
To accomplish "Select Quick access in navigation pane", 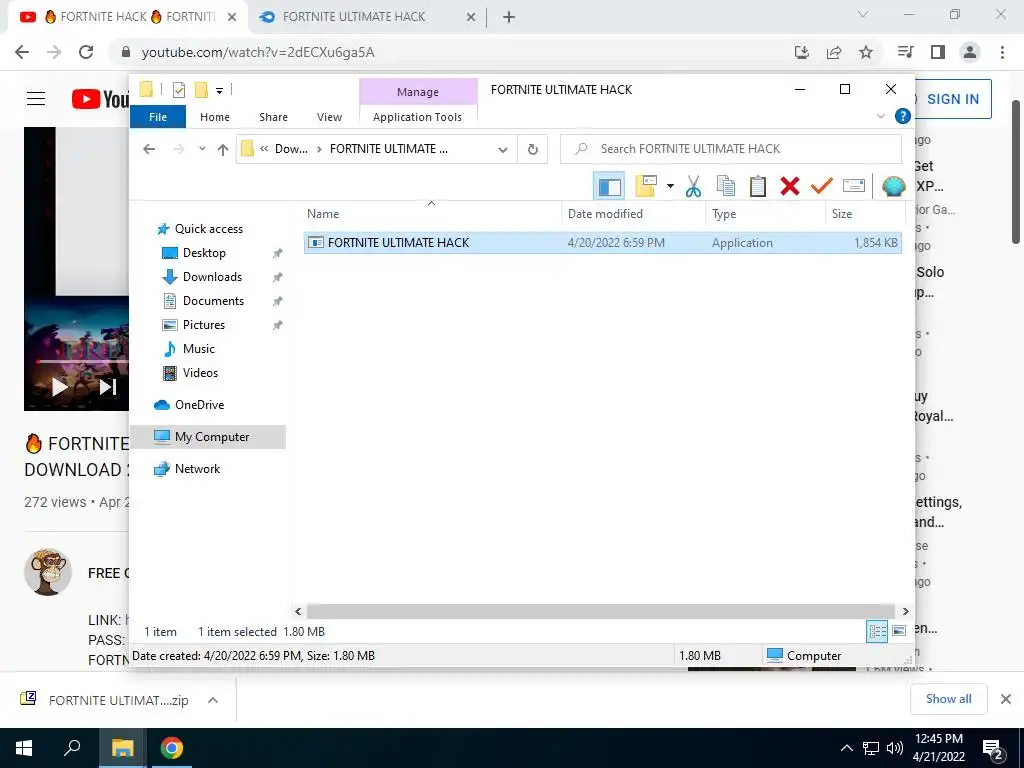I will point(208,229).
